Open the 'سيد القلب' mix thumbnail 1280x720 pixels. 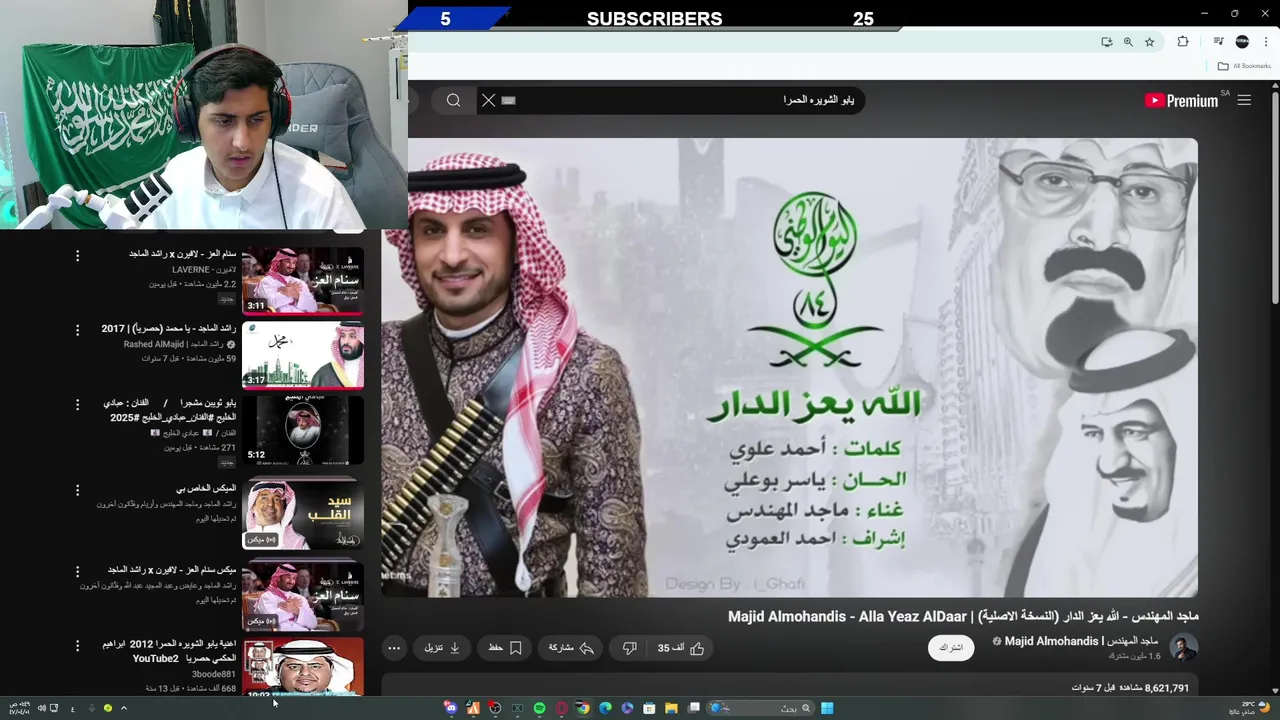point(303,514)
